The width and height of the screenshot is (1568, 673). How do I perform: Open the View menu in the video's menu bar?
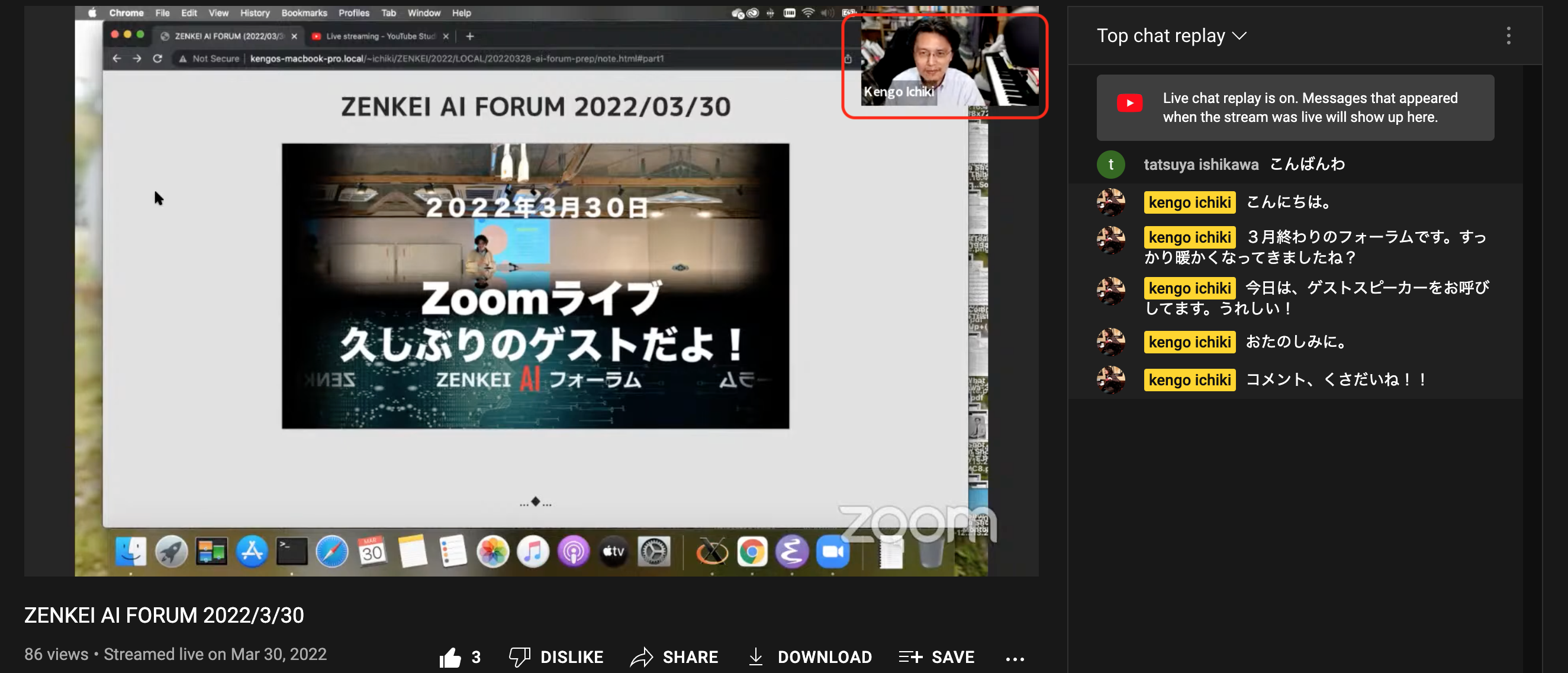click(218, 13)
